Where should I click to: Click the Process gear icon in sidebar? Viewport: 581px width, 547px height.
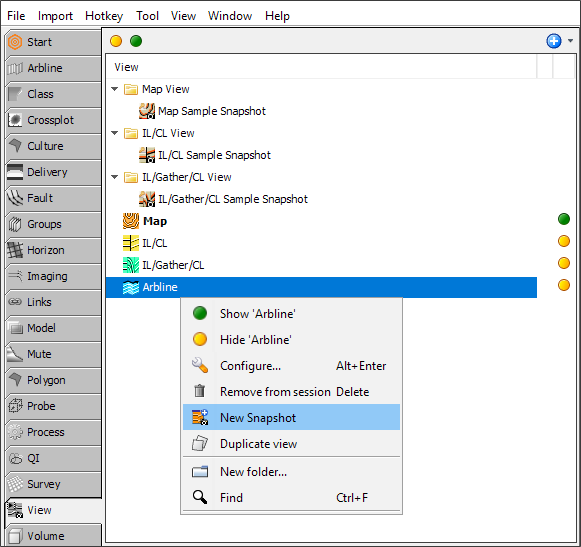[x=15, y=432]
